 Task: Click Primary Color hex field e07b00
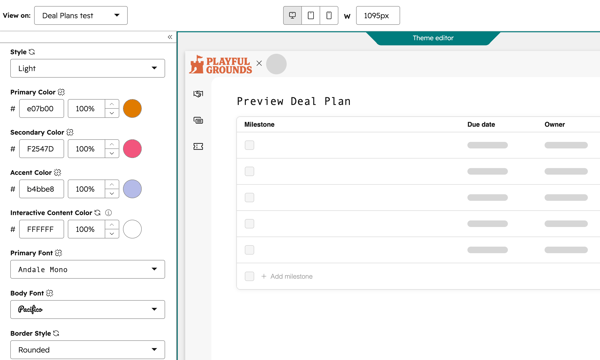point(41,109)
